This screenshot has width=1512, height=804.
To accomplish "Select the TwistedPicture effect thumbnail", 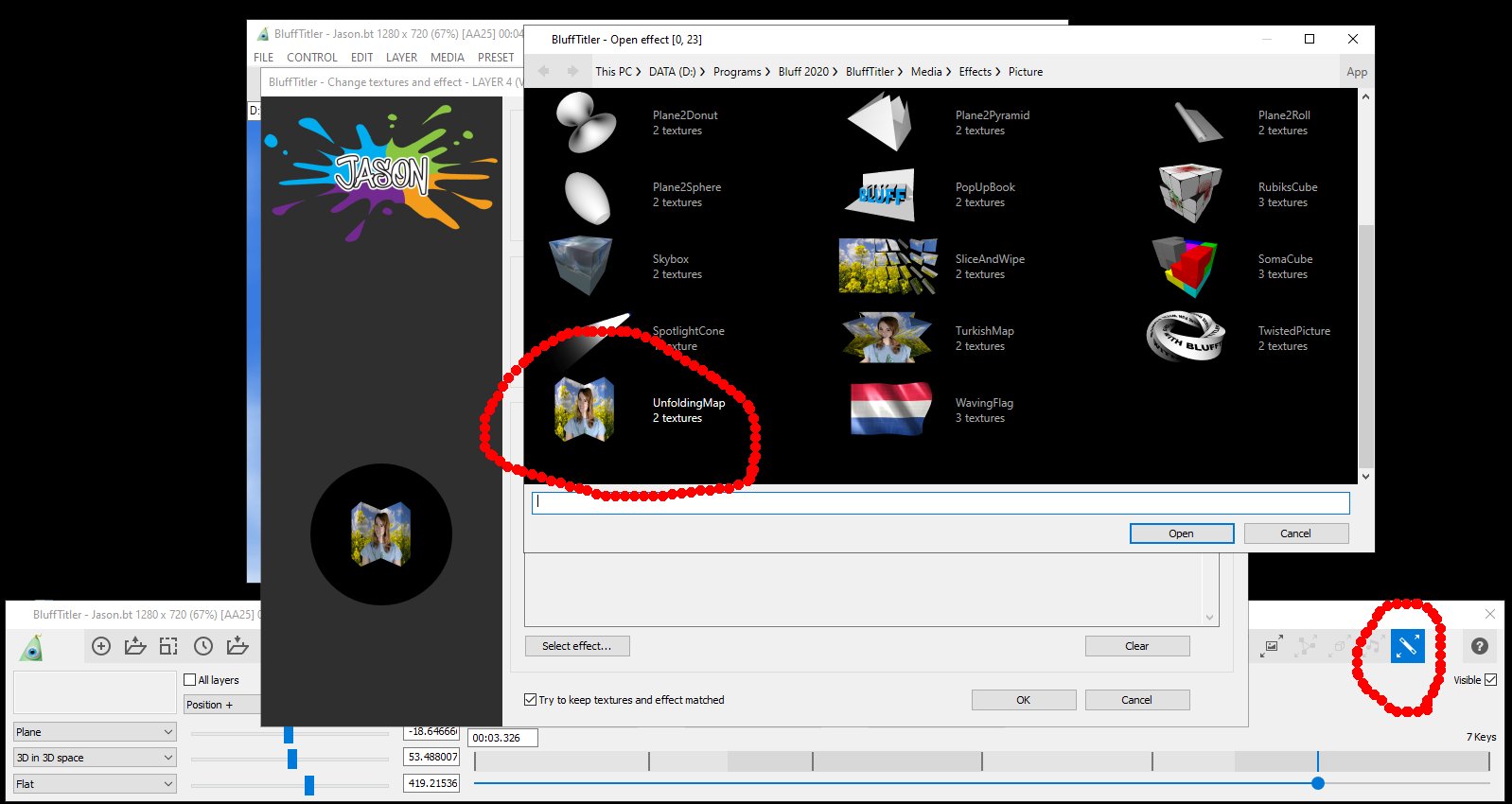I will click(x=1186, y=338).
